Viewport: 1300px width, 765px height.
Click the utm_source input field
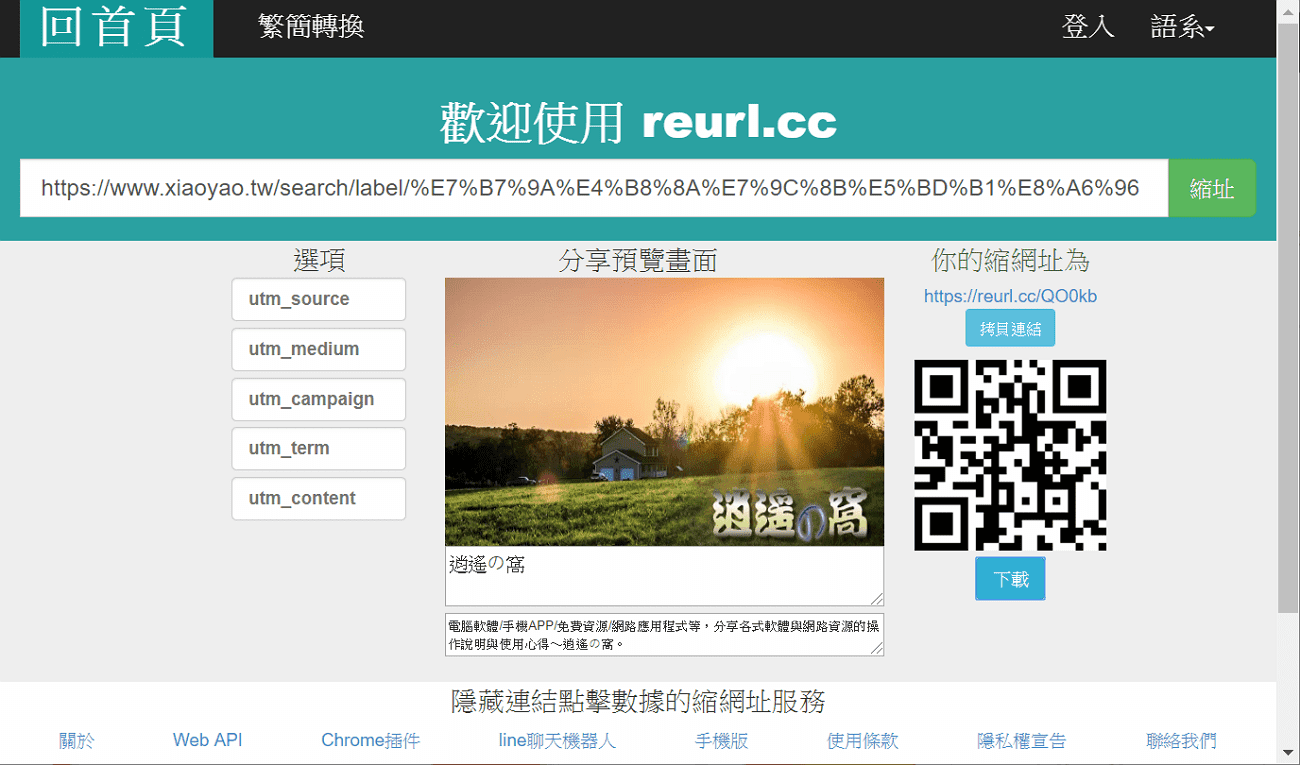[x=318, y=299]
